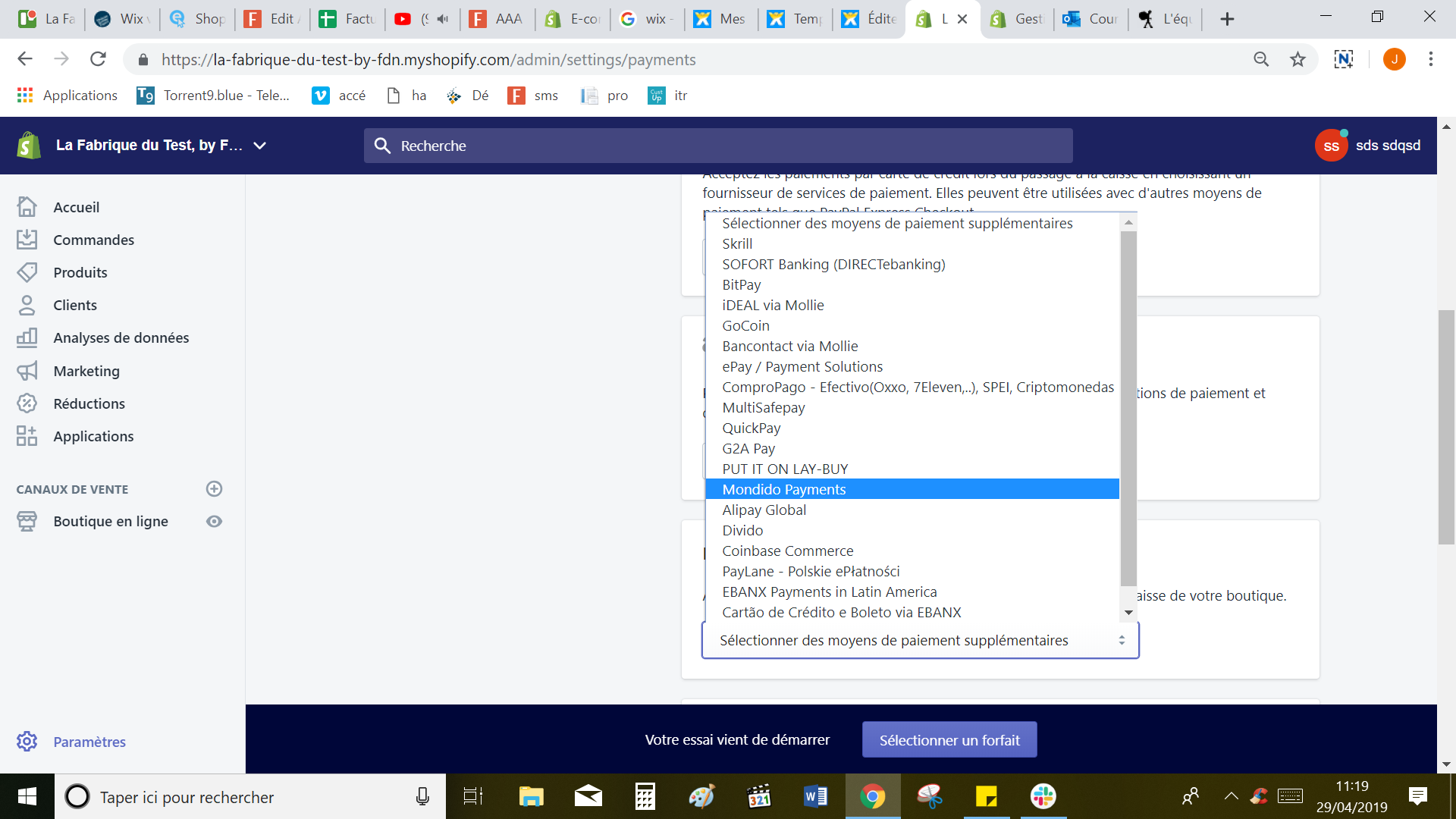Focus the Recherche search field

pos(717,146)
